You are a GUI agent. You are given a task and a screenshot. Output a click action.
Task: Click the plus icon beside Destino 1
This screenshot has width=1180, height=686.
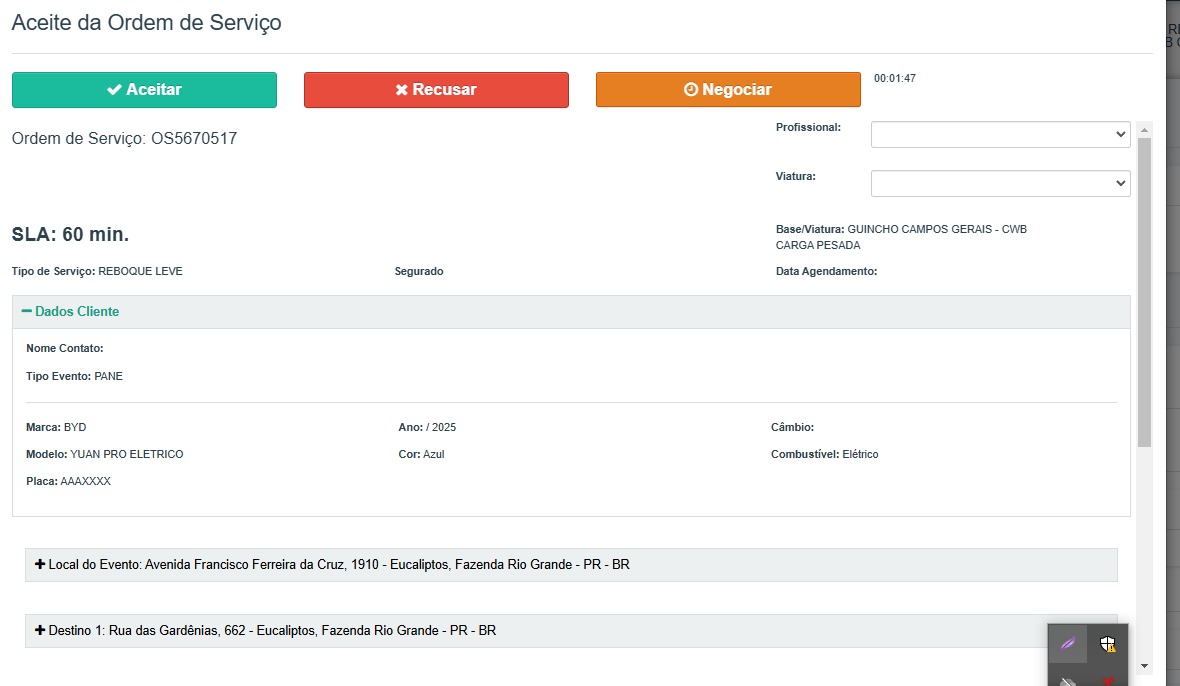click(x=40, y=631)
